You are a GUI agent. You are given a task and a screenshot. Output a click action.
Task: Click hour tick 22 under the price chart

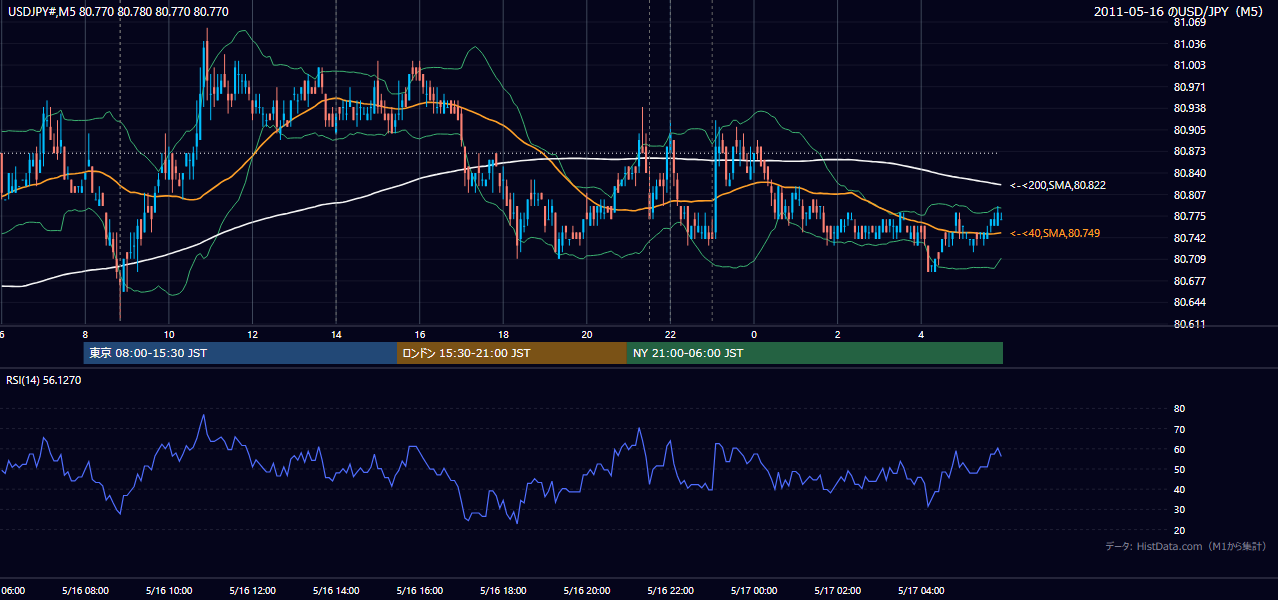click(671, 334)
